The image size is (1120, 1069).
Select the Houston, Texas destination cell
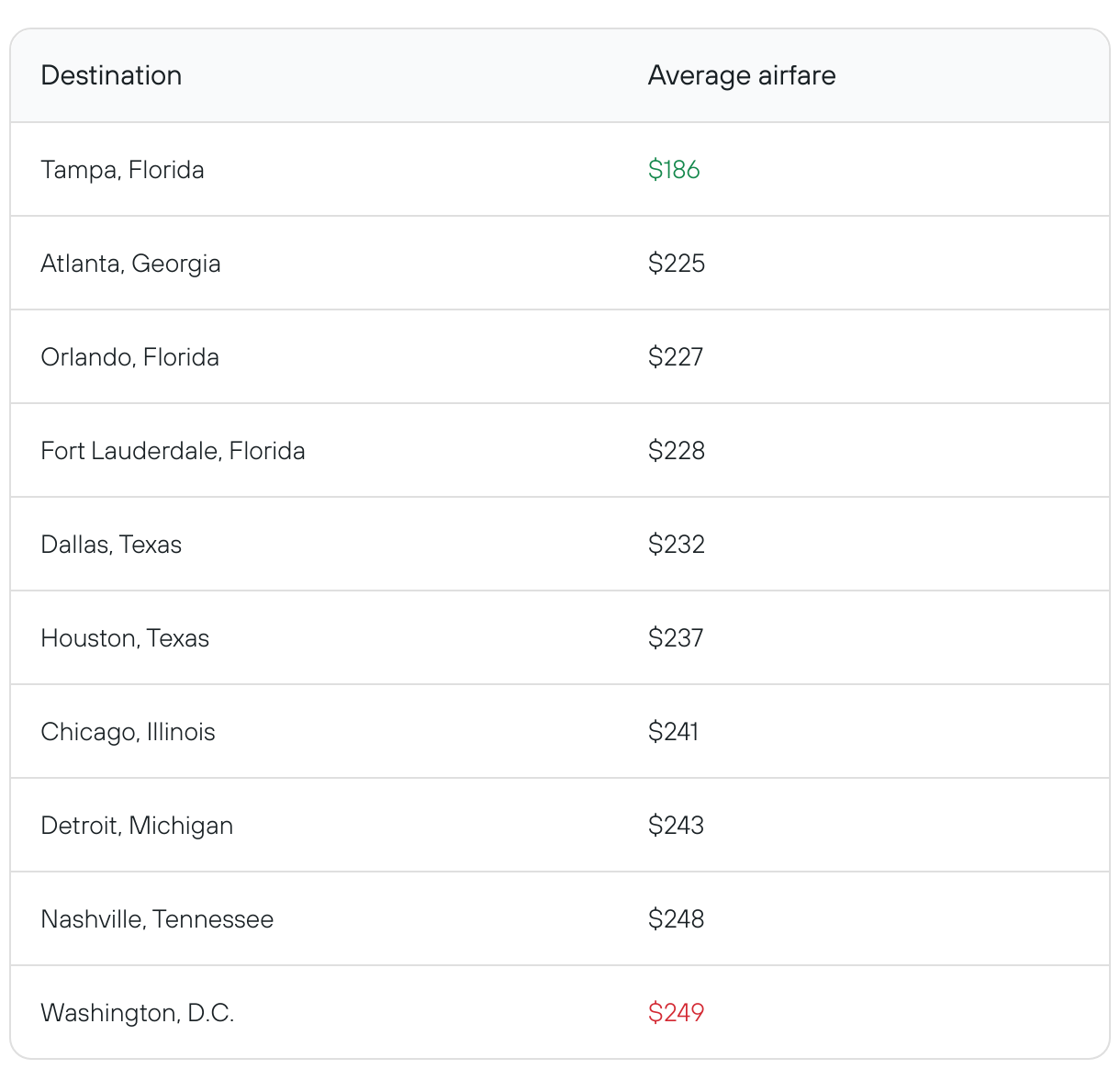click(x=125, y=638)
